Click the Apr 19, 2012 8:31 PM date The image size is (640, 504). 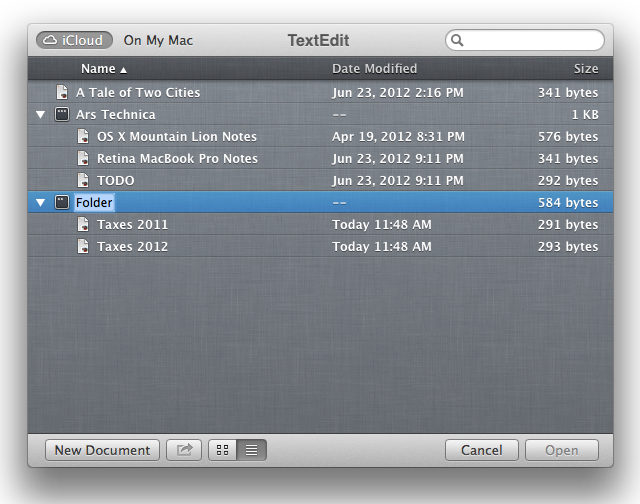coord(398,137)
